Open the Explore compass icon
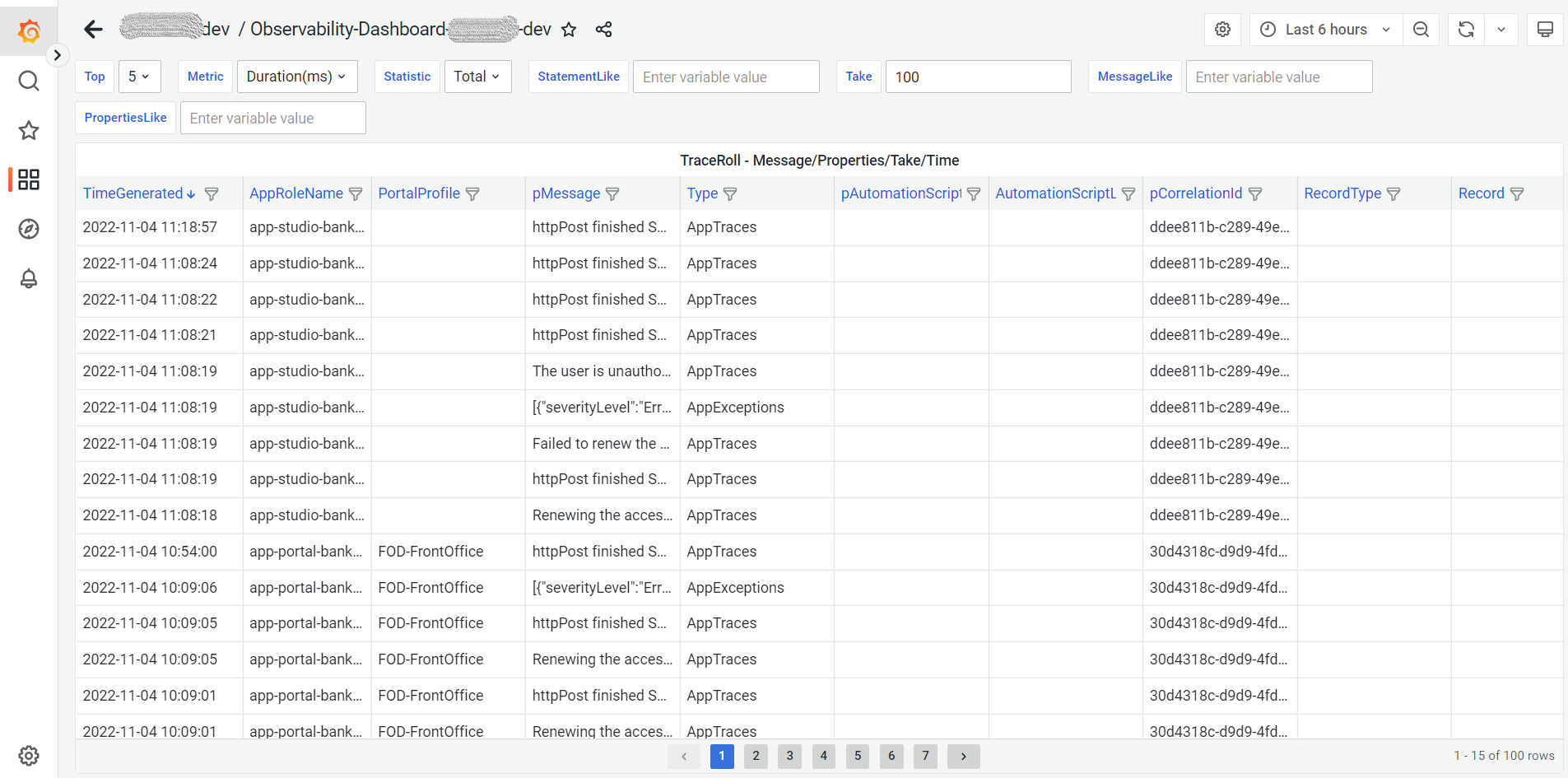Screen dimensions: 1568x778 point(29,229)
